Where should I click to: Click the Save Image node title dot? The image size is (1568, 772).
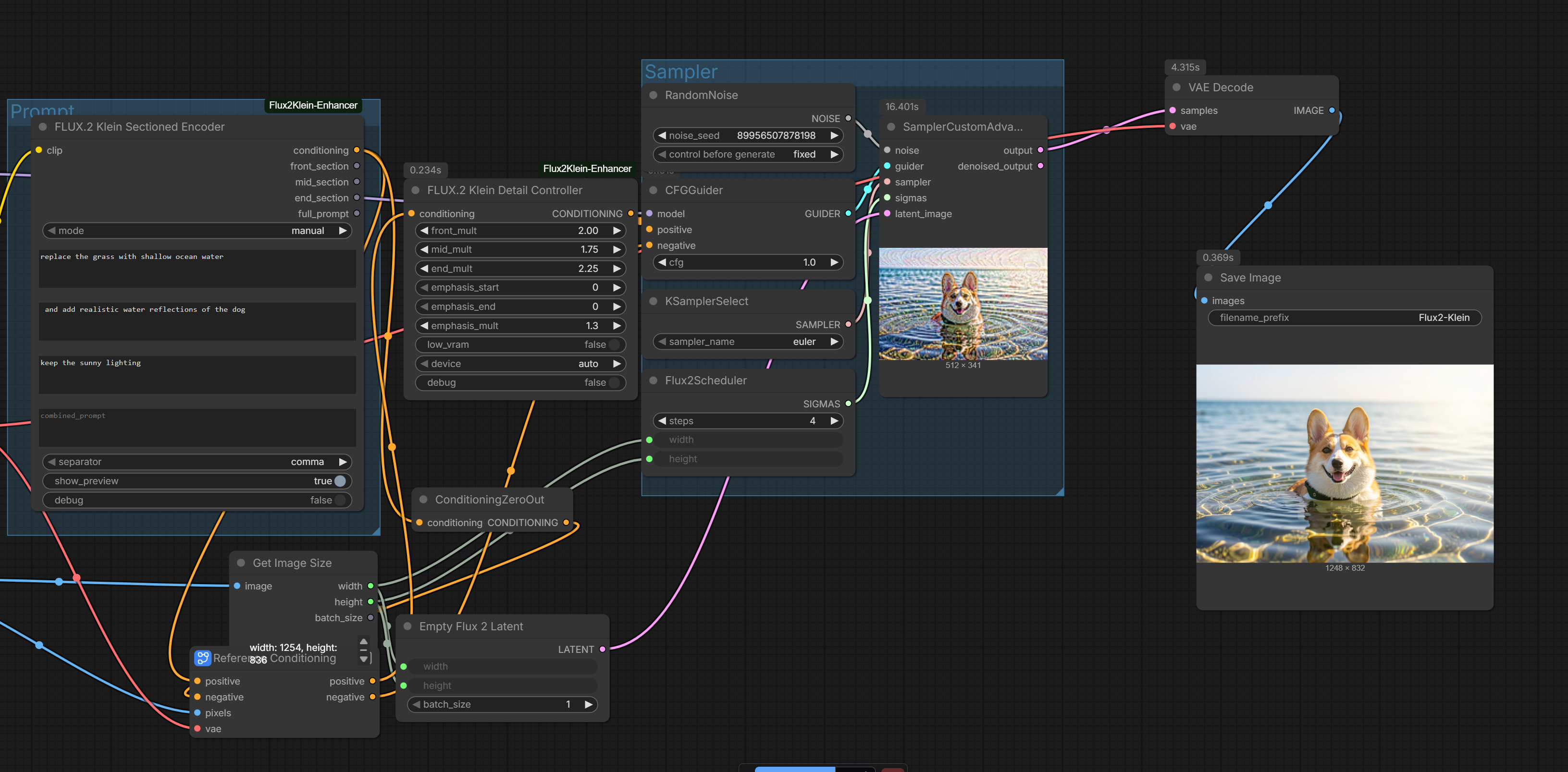click(x=1208, y=277)
